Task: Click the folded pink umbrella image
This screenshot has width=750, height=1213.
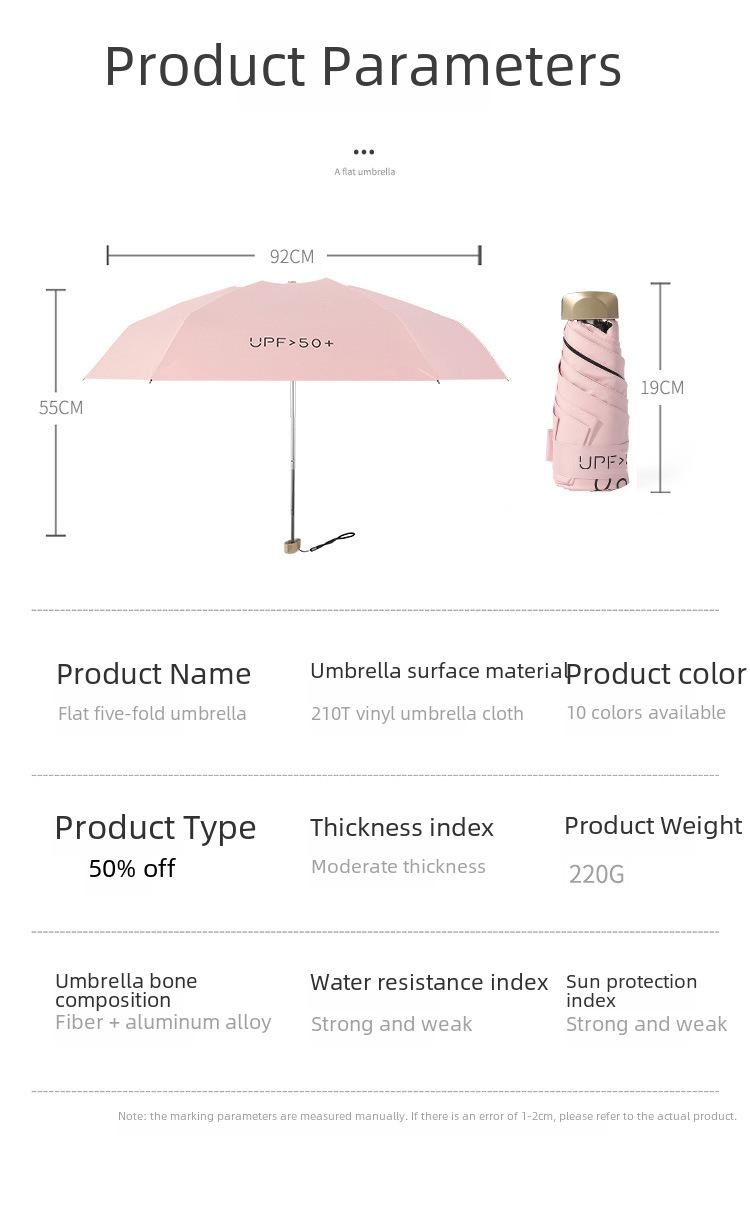Action: 588,392
